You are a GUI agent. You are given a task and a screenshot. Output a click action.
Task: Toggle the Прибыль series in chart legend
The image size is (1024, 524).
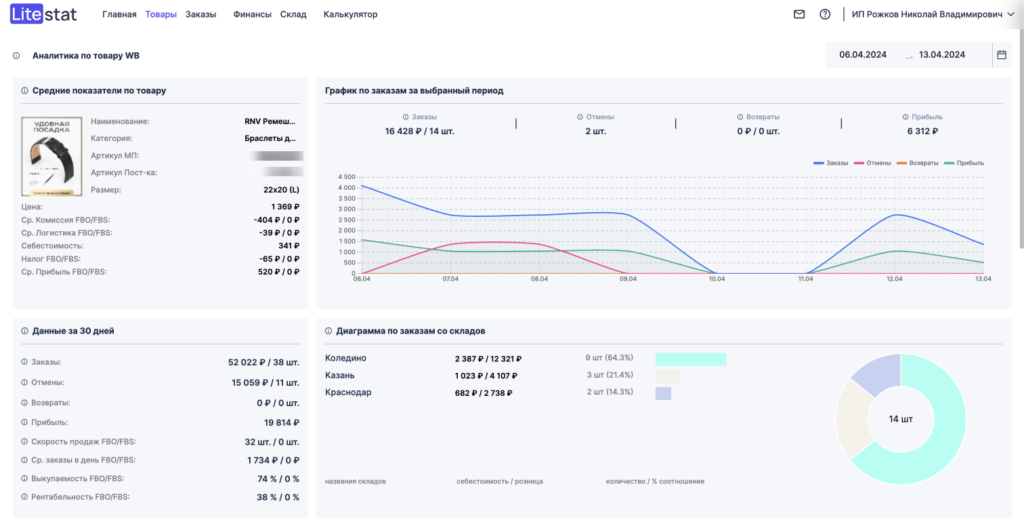pos(966,162)
